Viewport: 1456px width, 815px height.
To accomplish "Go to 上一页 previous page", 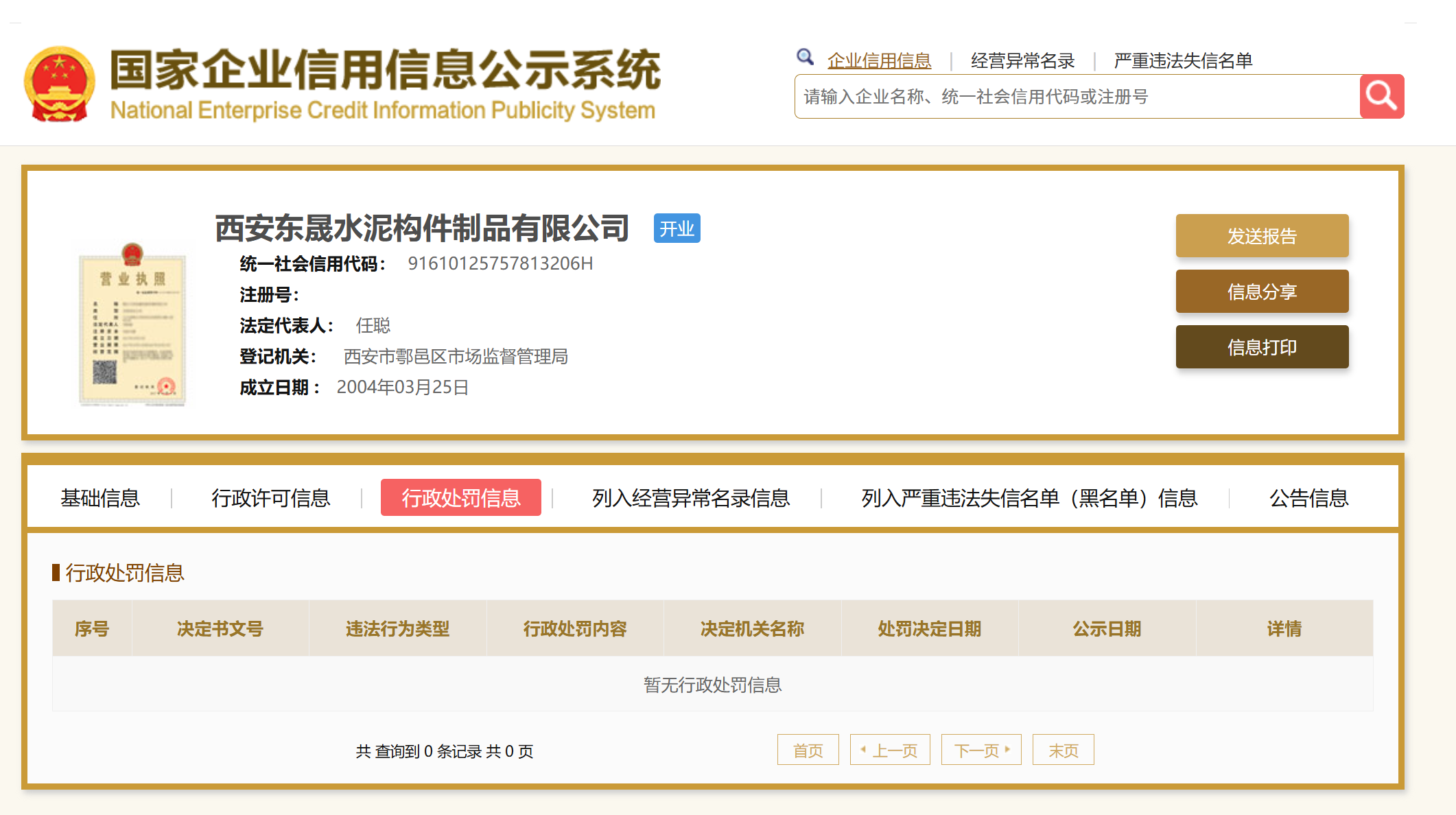I will (x=890, y=751).
